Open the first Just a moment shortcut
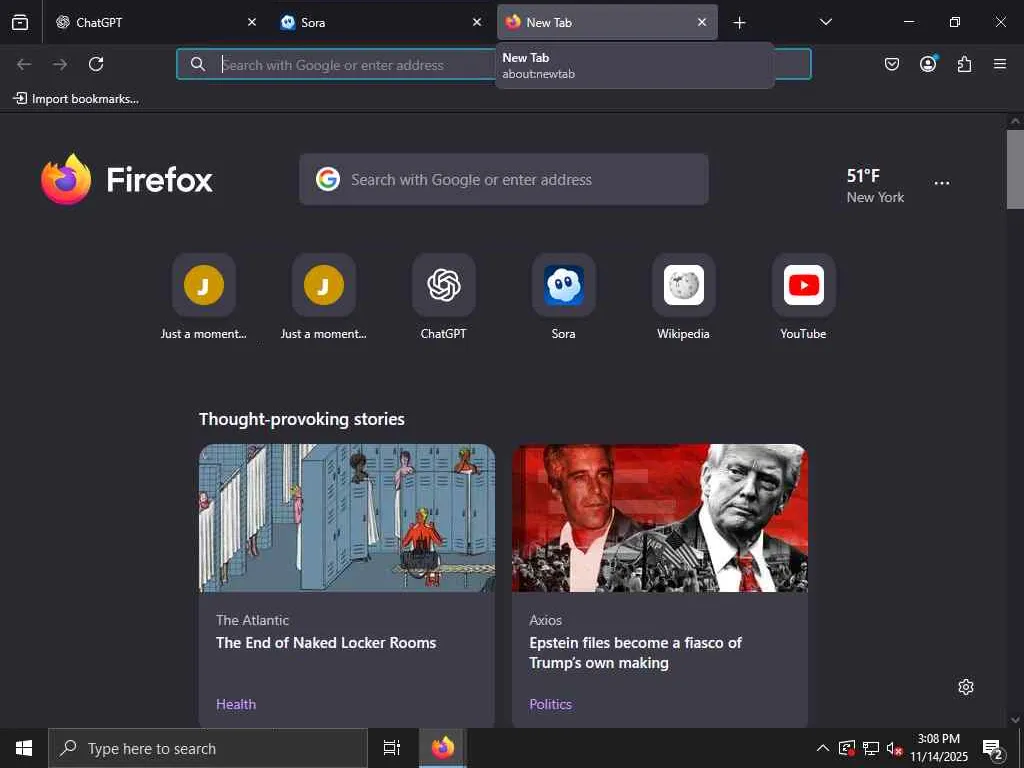Image resolution: width=1024 pixels, height=768 pixels. 204,297
